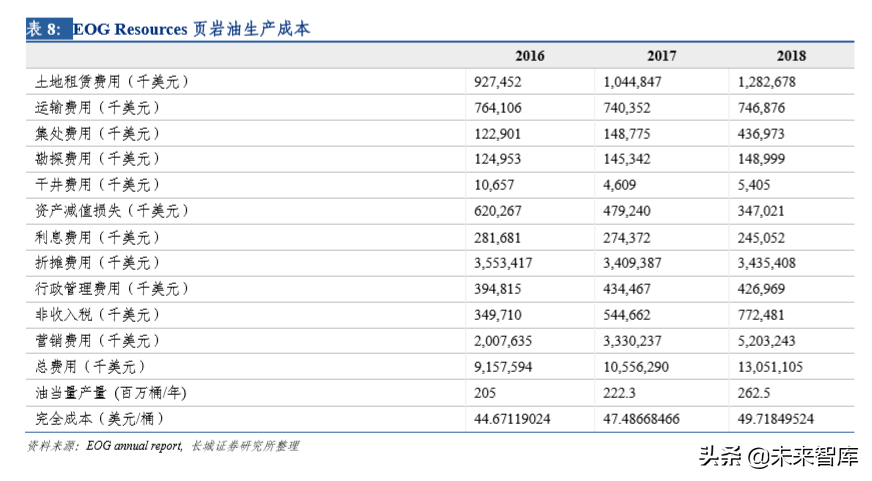Viewport: 872px width, 481px height.
Task: Click the row label 运输费用（千美元）
Action: pos(98,107)
